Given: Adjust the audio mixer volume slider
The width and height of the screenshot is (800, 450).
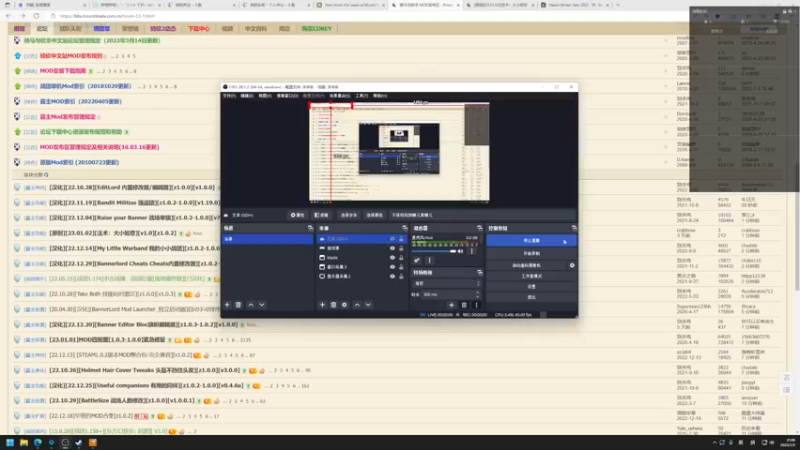Looking at the screenshot, I should click(x=434, y=251).
